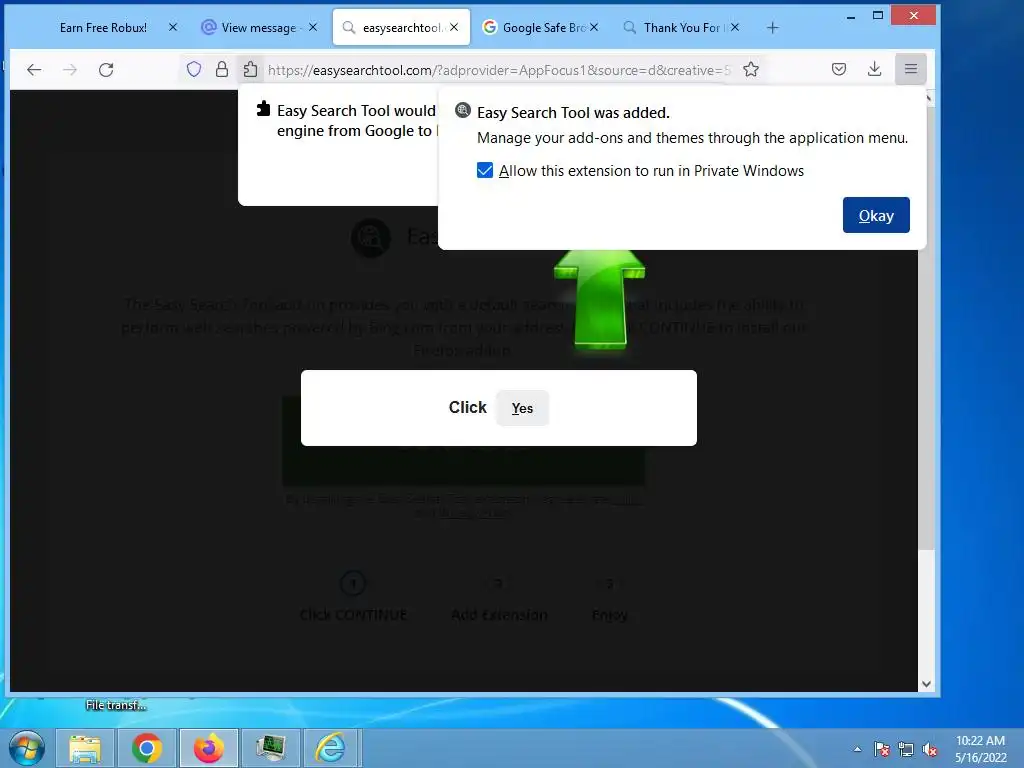Bookmark this page with the star
Image resolution: width=1024 pixels, height=768 pixels.
(751, 69)
